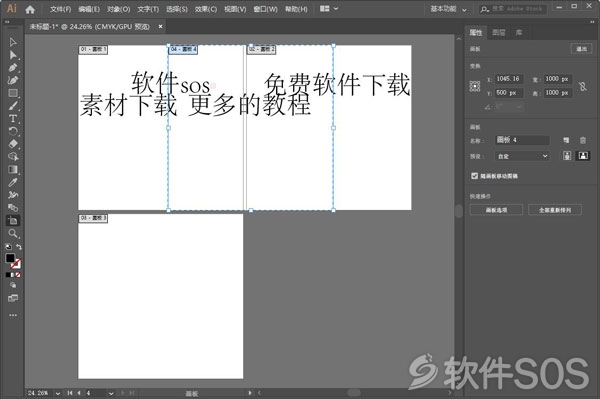Image resolution: width=600 pixels, height=399 pixels.
Task: Click the Arrange Documents icon
Action: [324, 8]
